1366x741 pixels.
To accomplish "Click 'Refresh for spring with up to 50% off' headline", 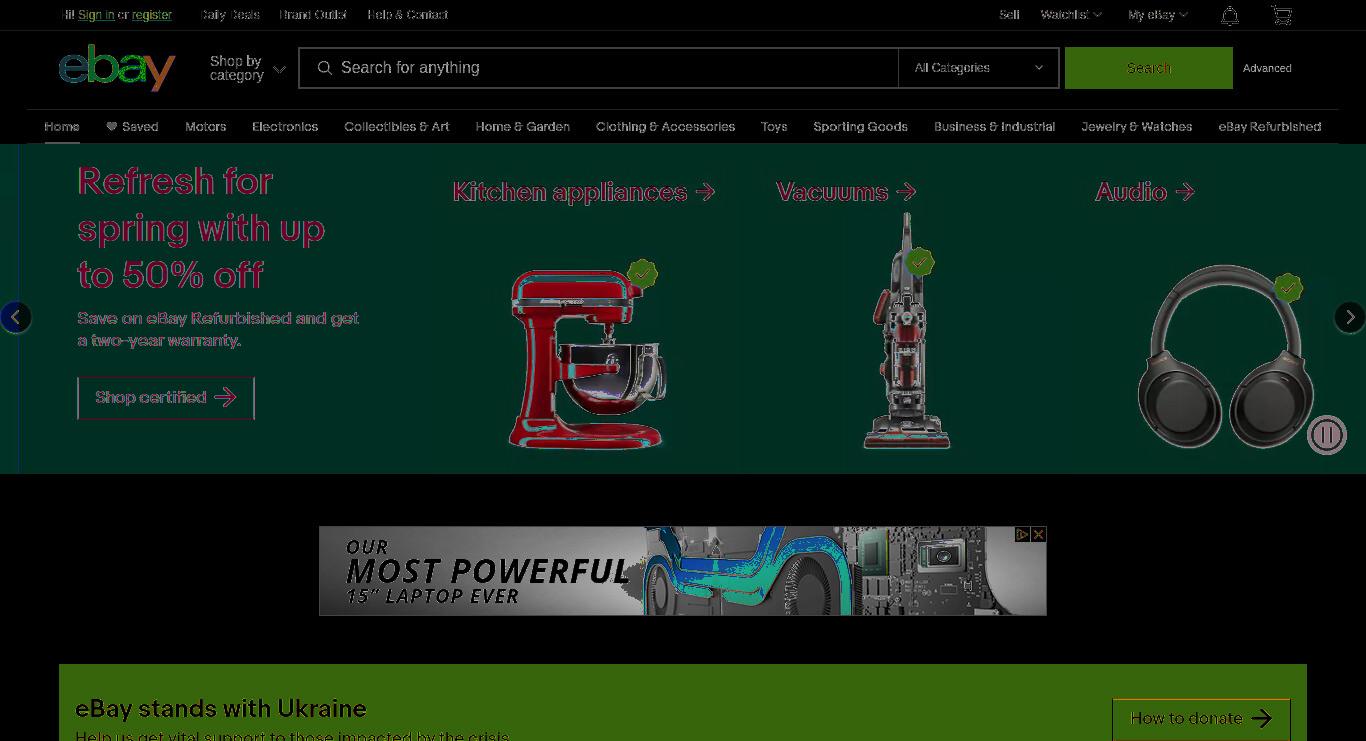I will click(x=201, y=228).
